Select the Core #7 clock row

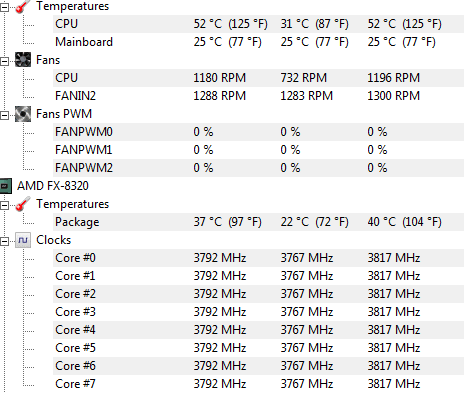[x=258, y=384]
